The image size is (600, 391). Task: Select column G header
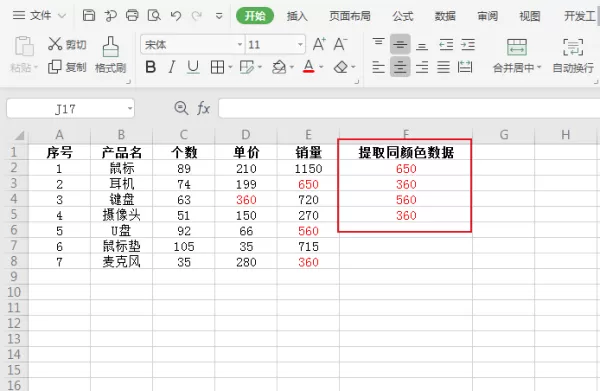[x=504, y=135]
